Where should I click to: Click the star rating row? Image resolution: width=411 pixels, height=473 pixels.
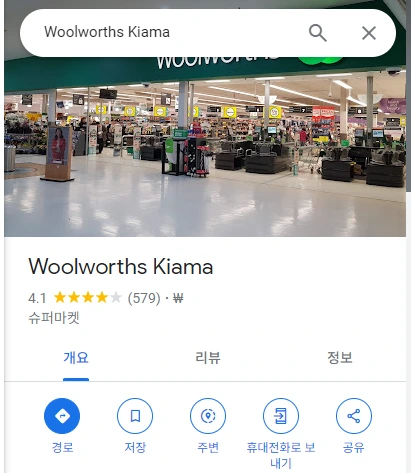(88, 297)
